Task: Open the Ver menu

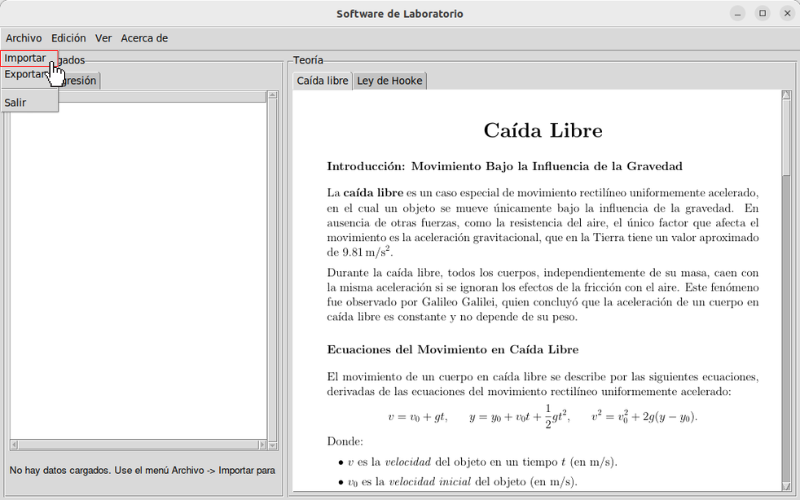Action: [x=103, y=38]
